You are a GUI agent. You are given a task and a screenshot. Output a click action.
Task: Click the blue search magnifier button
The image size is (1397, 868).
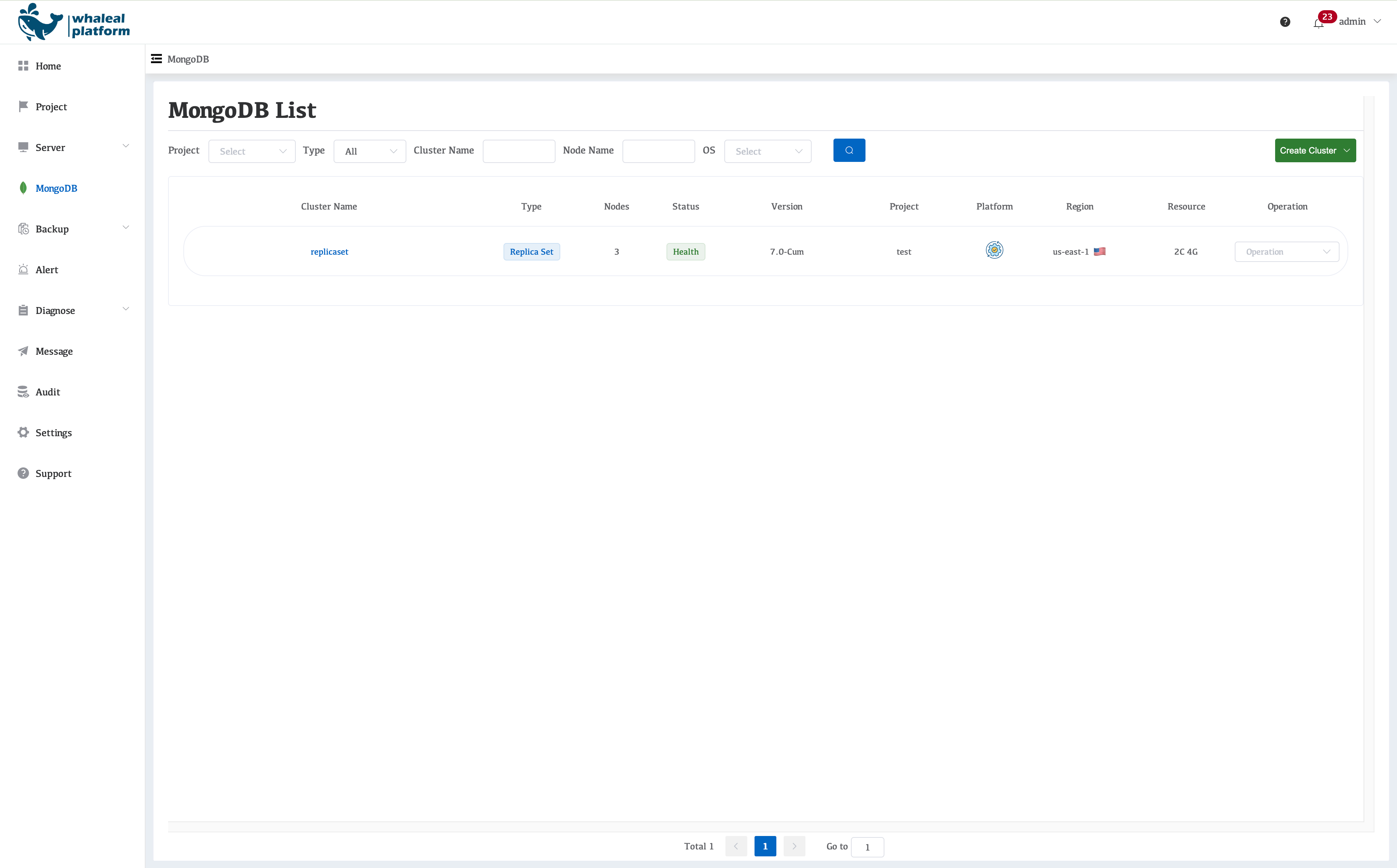[849, 150]
